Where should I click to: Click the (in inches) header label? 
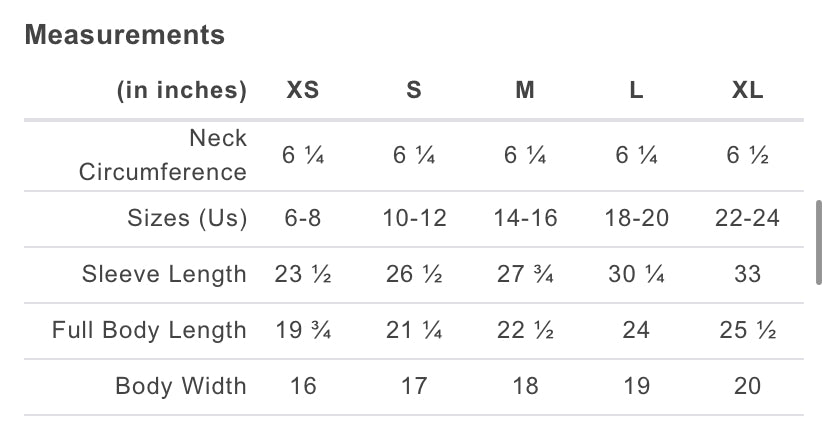click(x=181, y=90)
